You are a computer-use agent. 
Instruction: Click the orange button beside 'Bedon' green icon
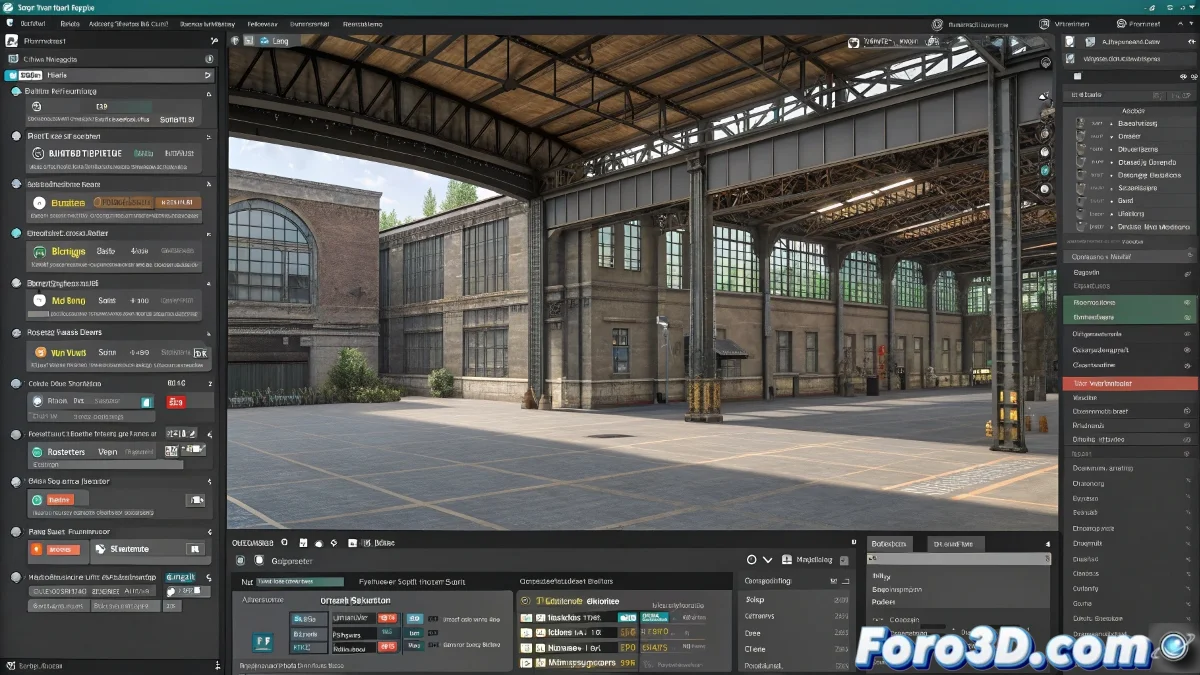[61, 500]
